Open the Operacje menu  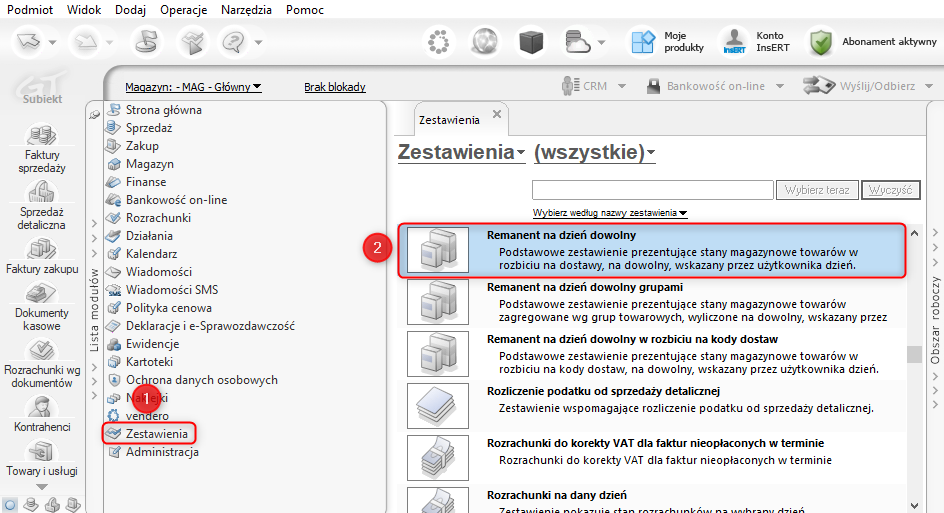tap(184, 10)
